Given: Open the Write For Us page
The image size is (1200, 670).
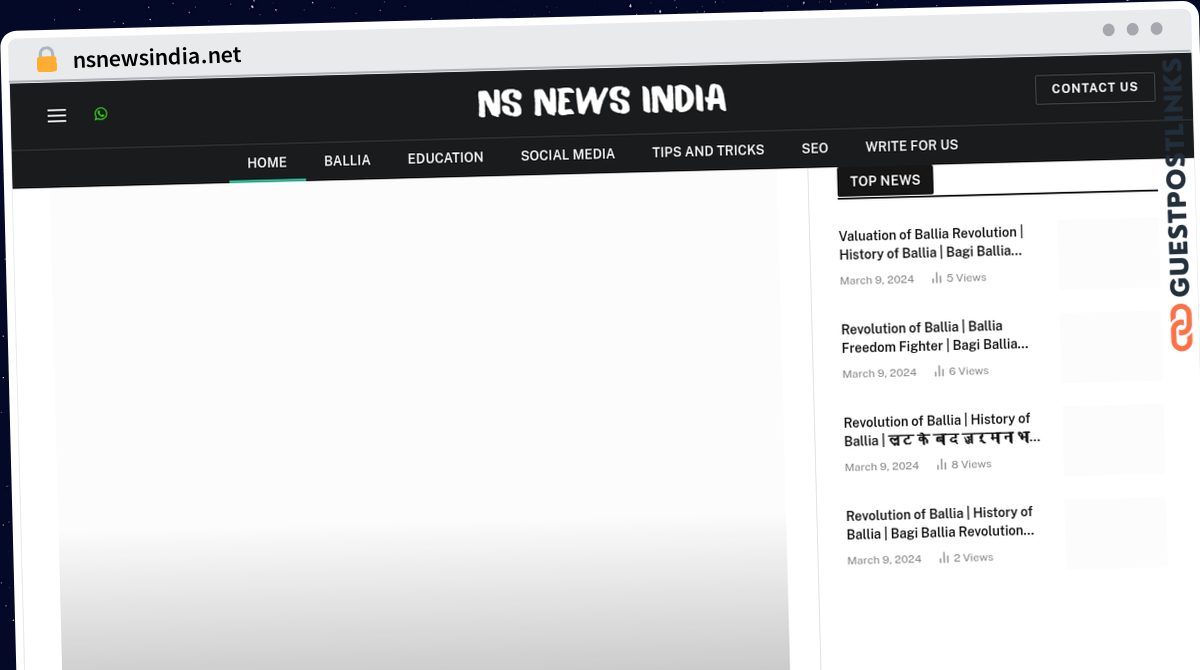Looking at the screenshot, I should tap(912, 146).
